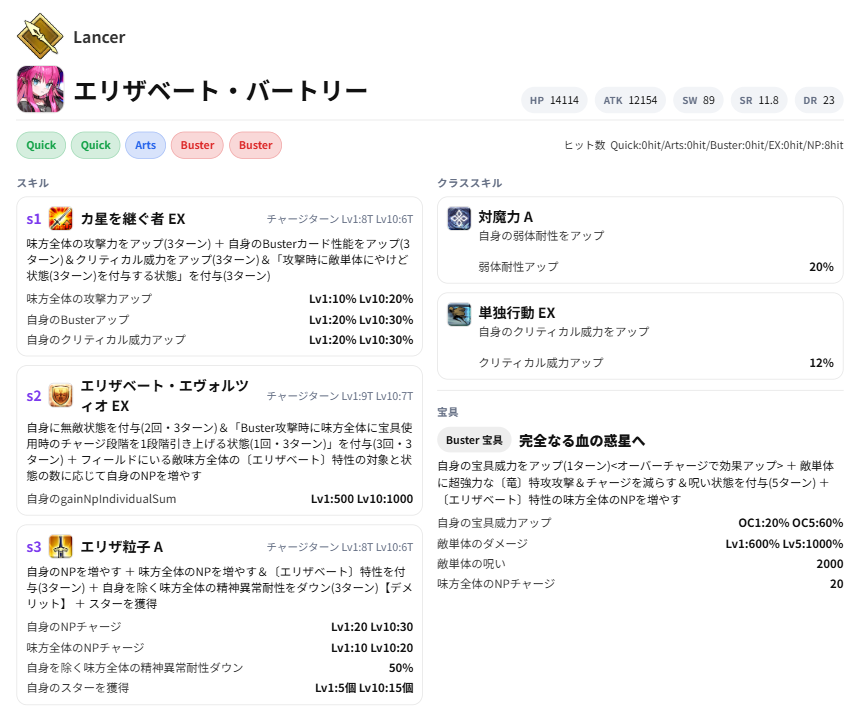Click the 自身のgainNpIndividualSum label
The image size is (866, 722).
(x=101, y=499)
